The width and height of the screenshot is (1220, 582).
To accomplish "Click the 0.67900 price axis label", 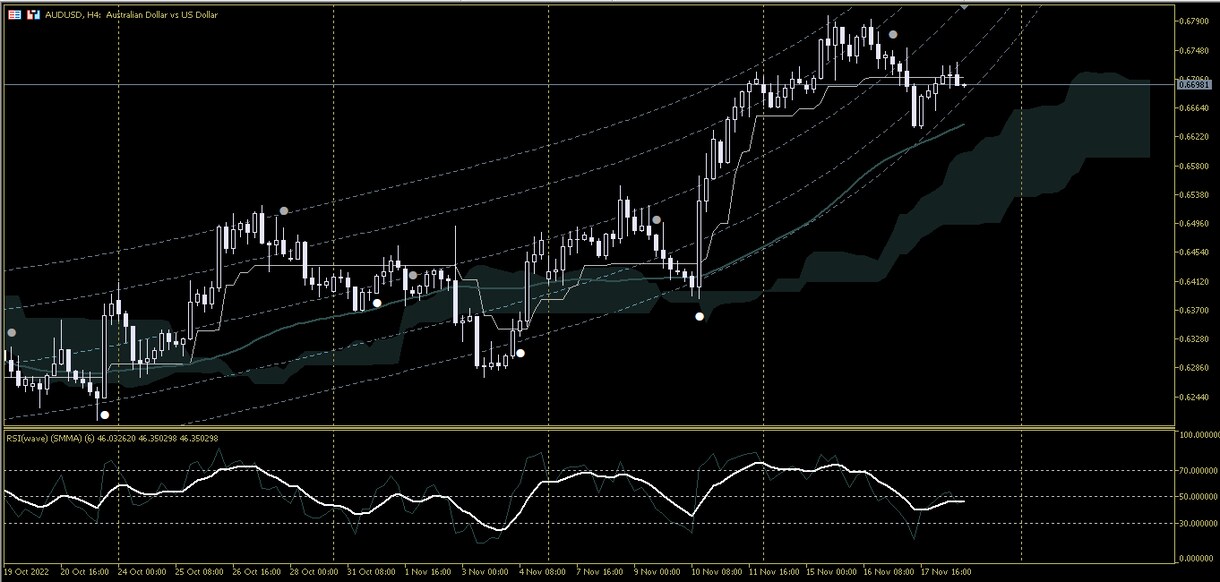I will pyautogui.click(x=1195, y=21).
